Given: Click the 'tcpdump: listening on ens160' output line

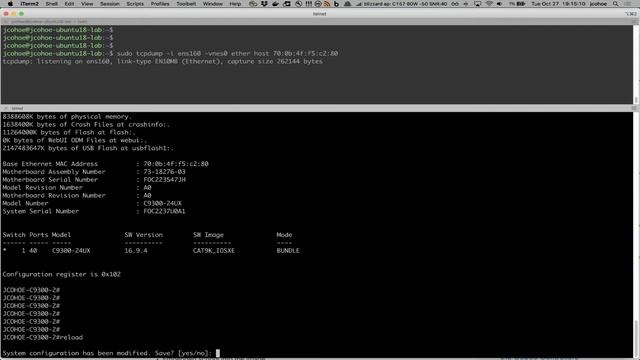Looking at the screenshot, I should point(162,61).
